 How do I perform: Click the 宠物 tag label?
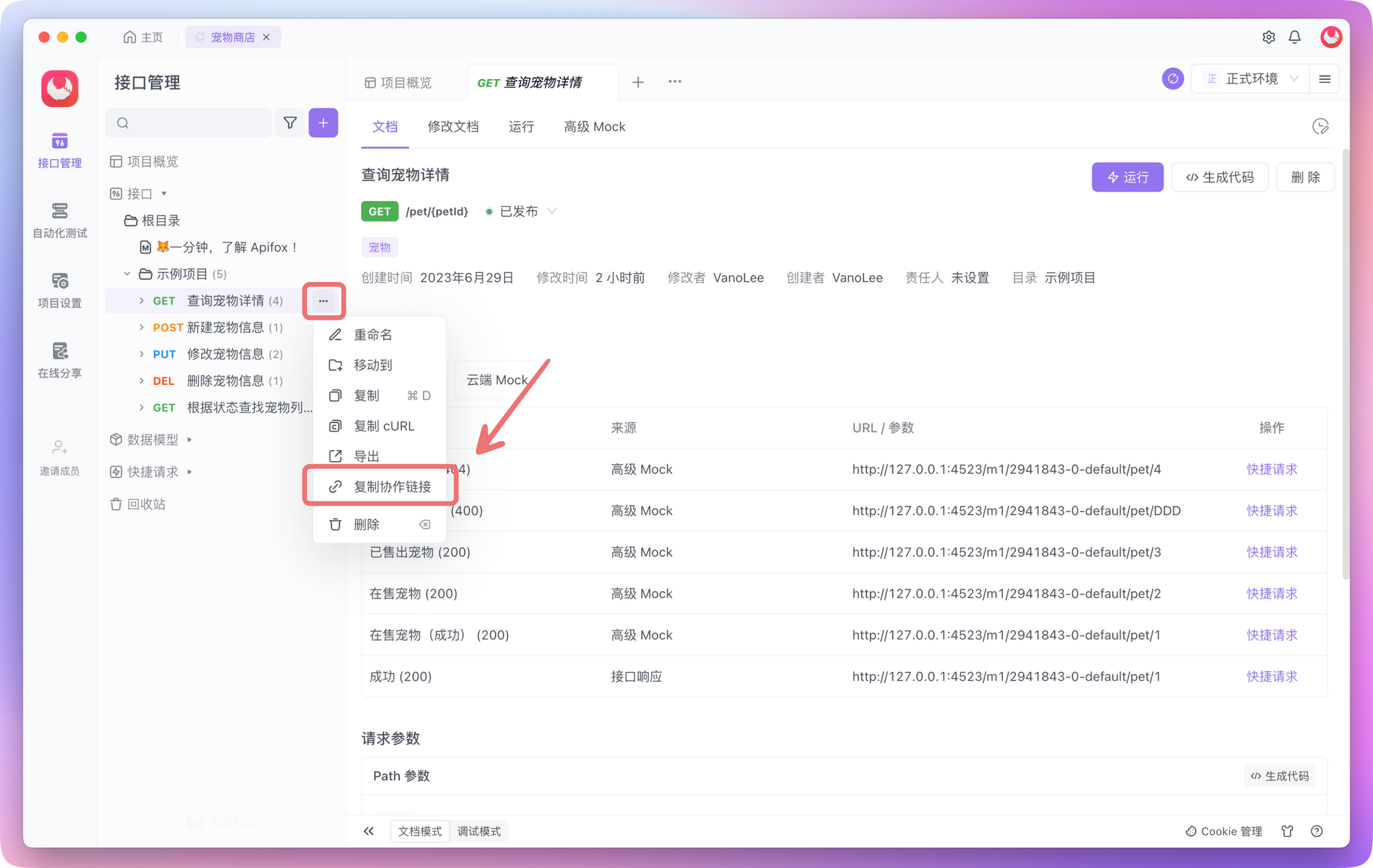(380, 247)
